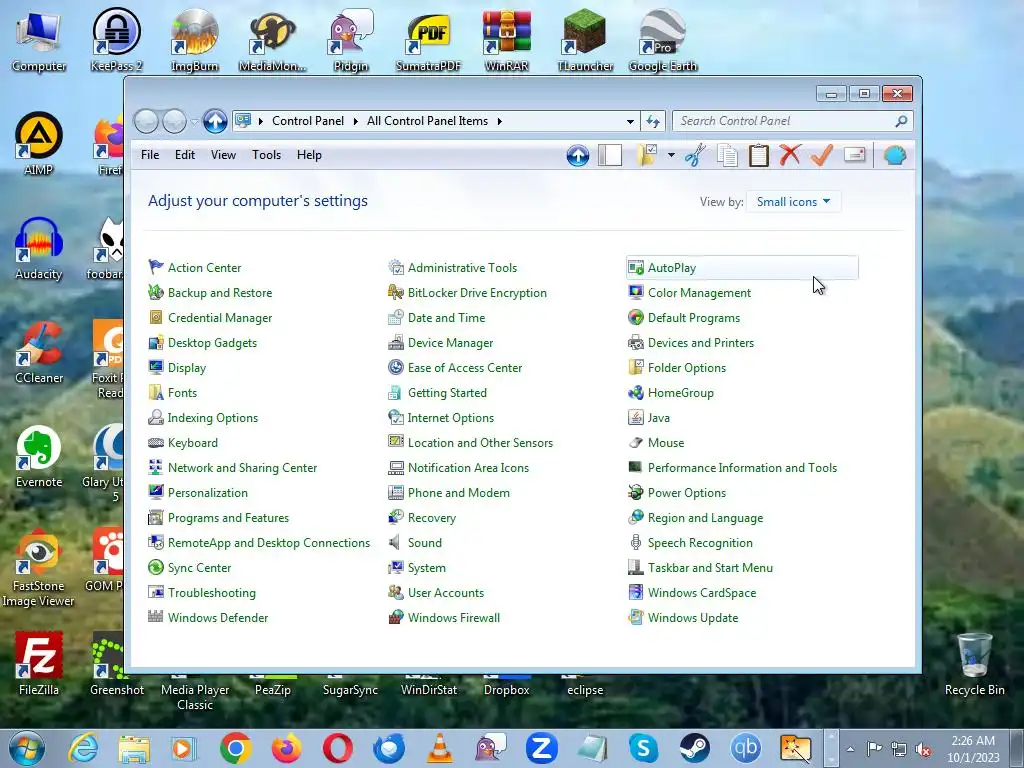Viewport: 1024px width, 768px height.
Task: Click the Opera taskbar icon
Action: 338,748
